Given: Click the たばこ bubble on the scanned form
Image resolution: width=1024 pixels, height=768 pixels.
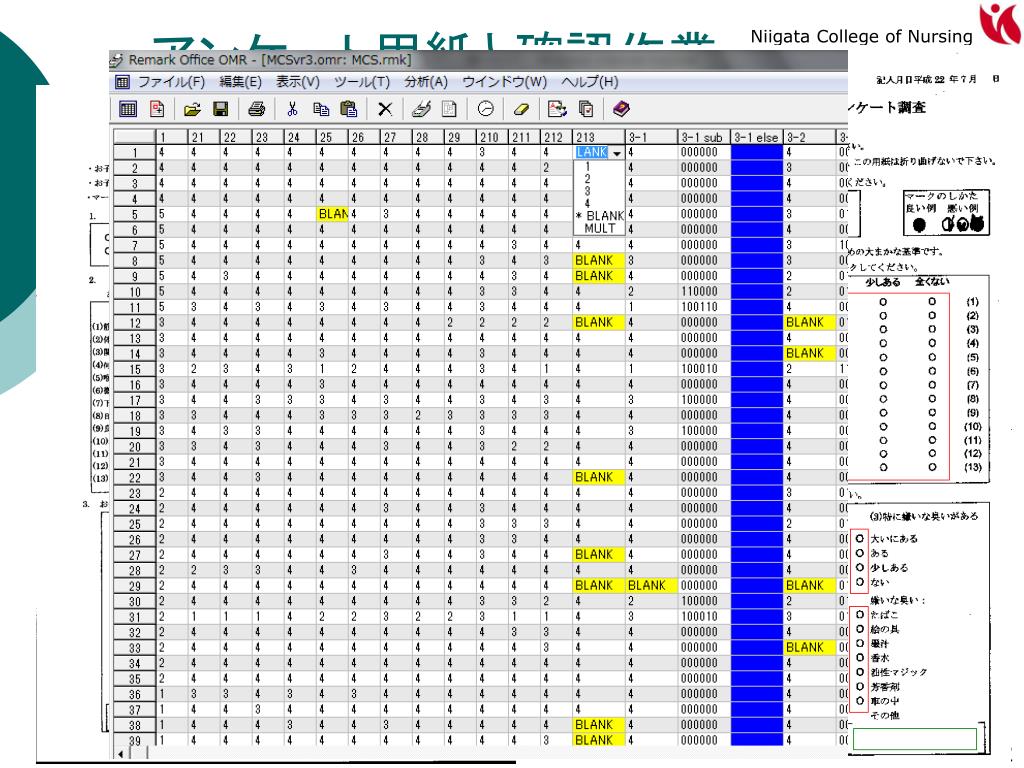Looking at the screenshot, I should pos(859,615).
